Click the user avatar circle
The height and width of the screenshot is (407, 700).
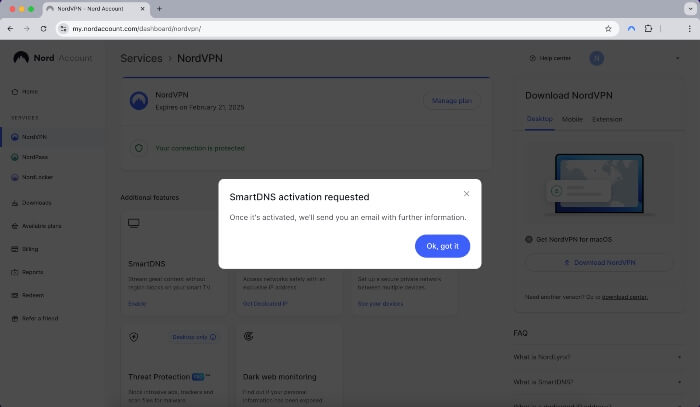click(597, 58)
